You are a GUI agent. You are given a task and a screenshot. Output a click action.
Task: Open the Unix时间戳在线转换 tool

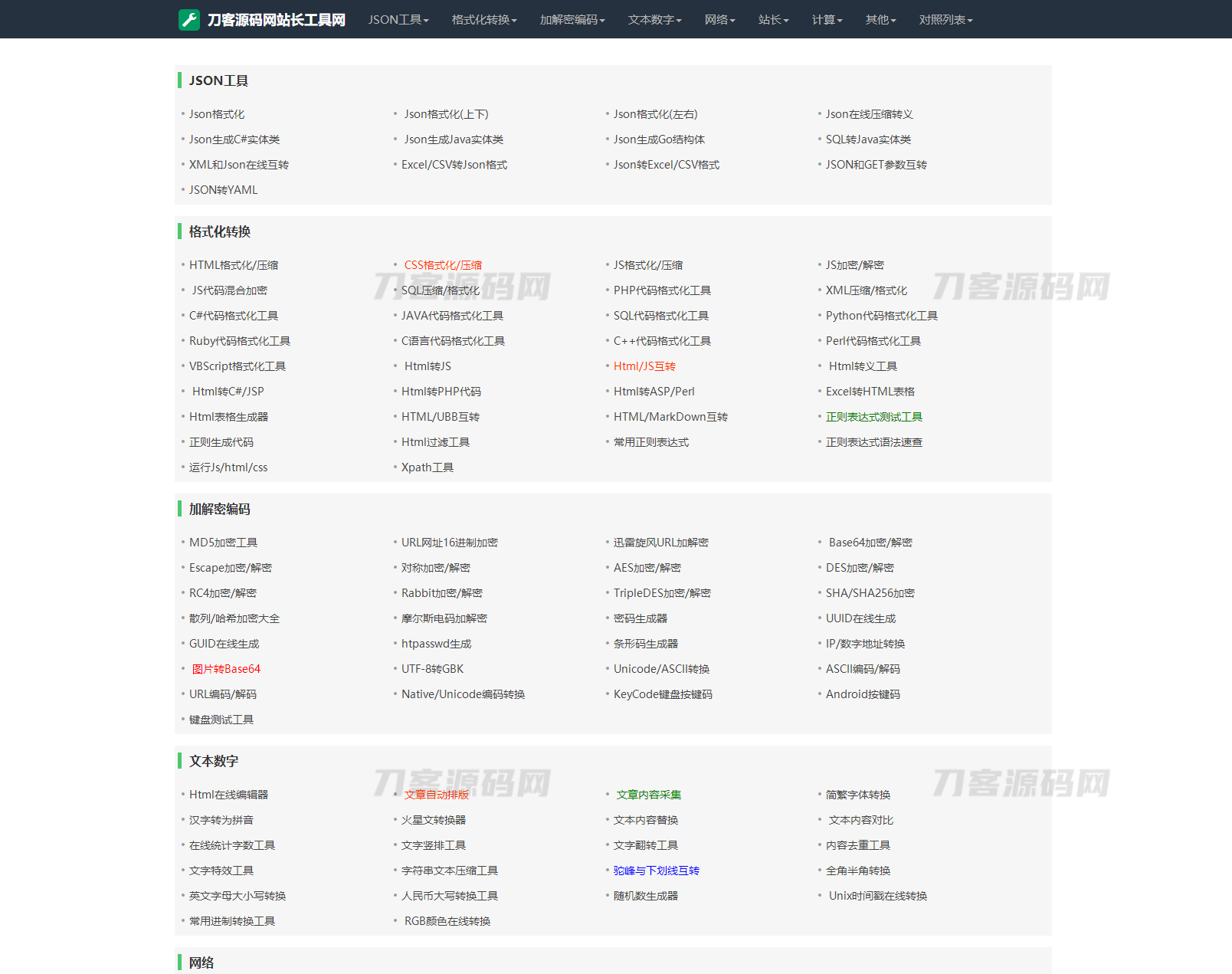(877, 896)
